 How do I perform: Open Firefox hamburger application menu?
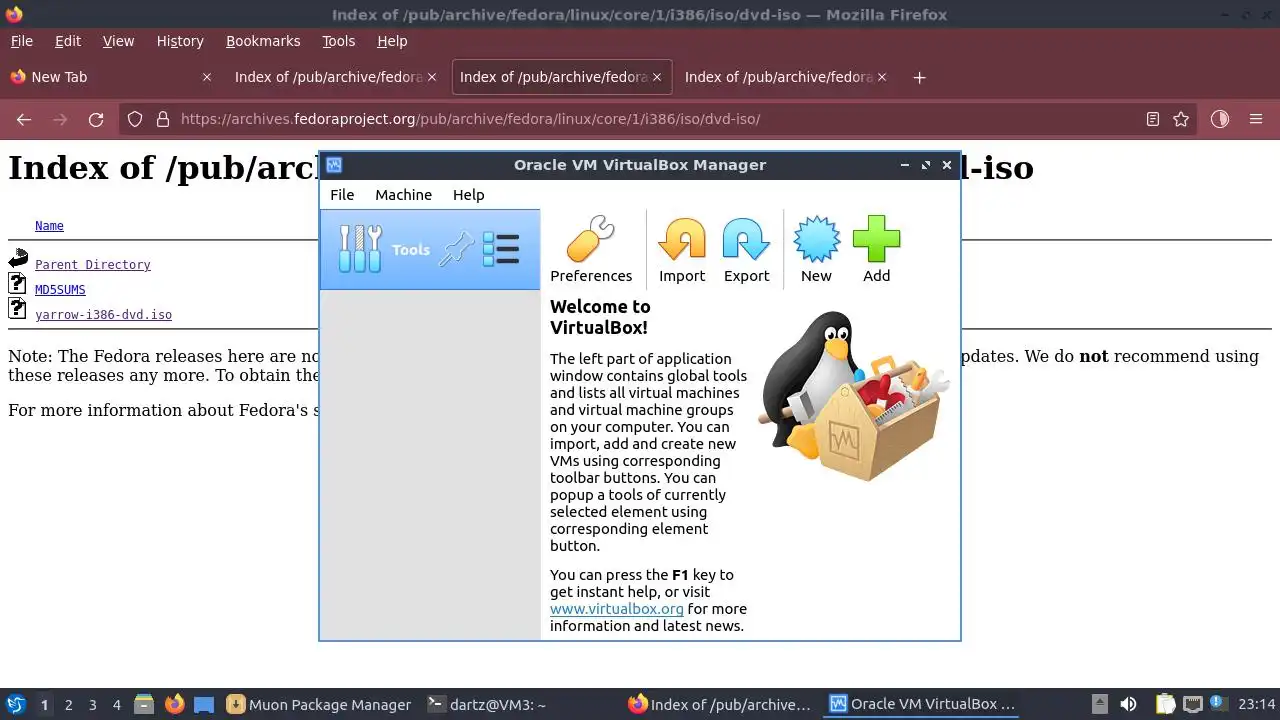point(1256,119)
